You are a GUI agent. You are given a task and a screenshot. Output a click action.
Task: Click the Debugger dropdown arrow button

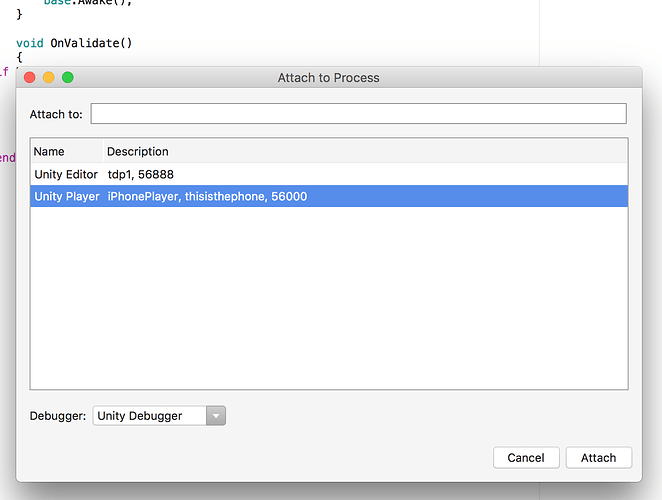tap(216, 416)
